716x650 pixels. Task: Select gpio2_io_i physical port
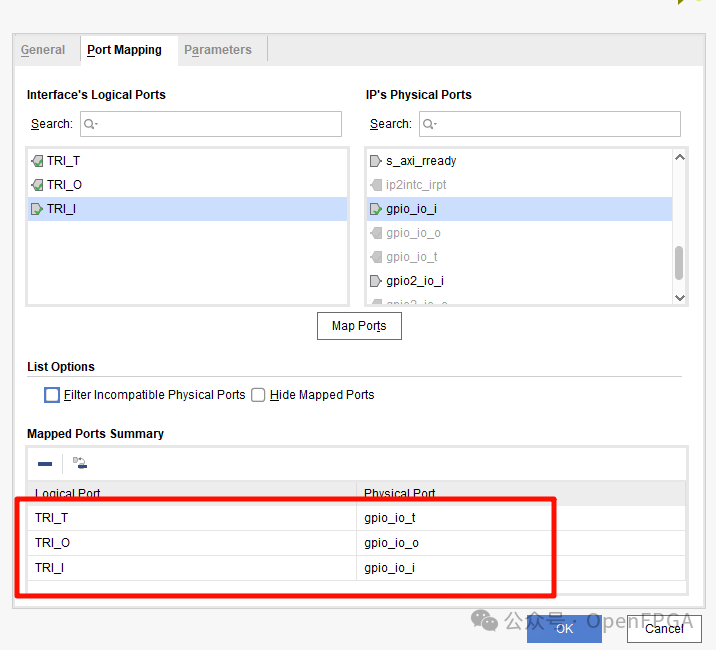519,280
